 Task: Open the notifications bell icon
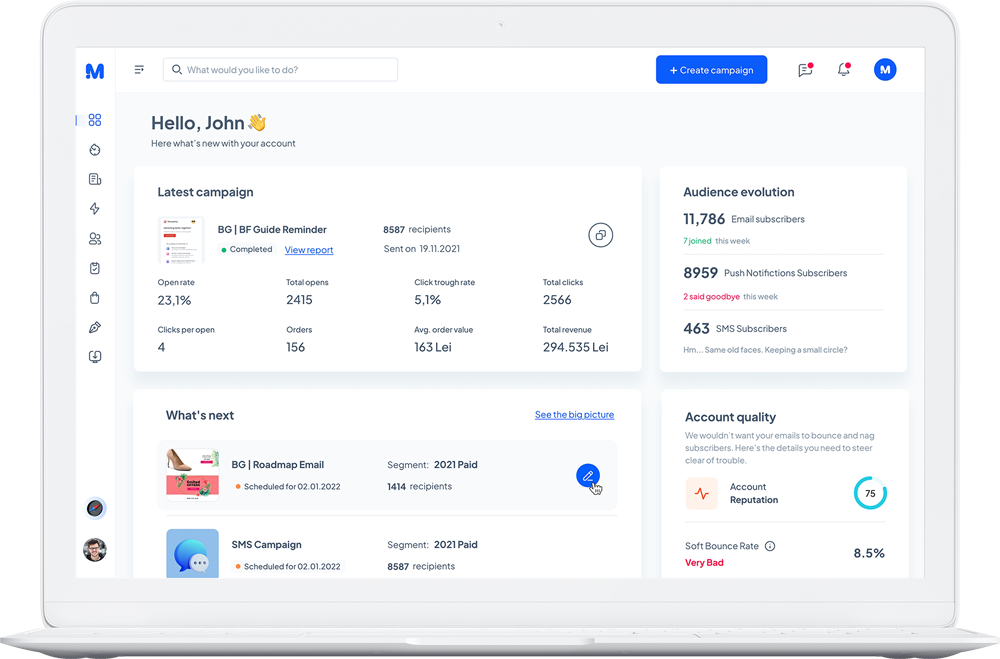point(844,70)
